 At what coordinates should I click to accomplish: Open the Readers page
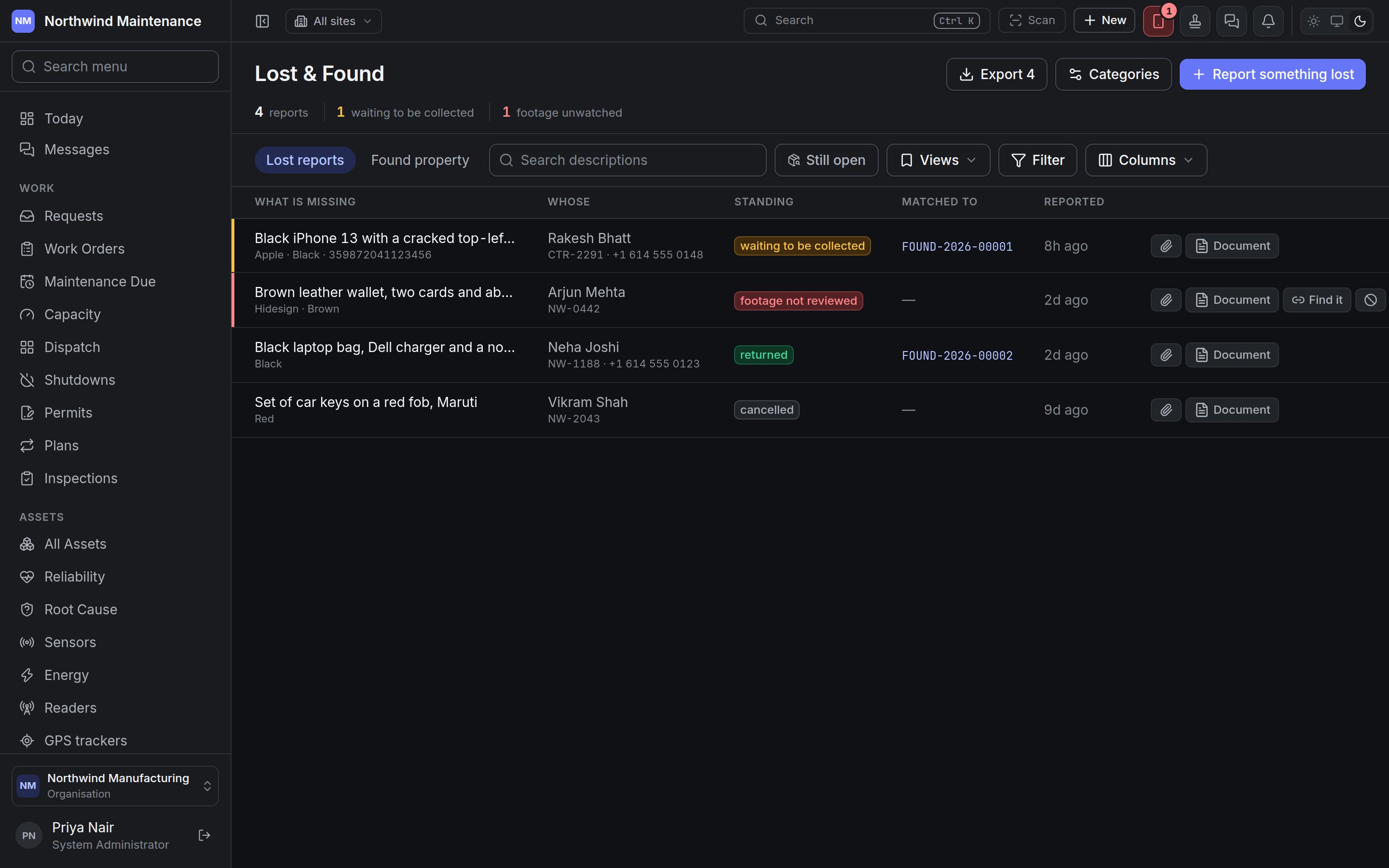tap(115, 708)
